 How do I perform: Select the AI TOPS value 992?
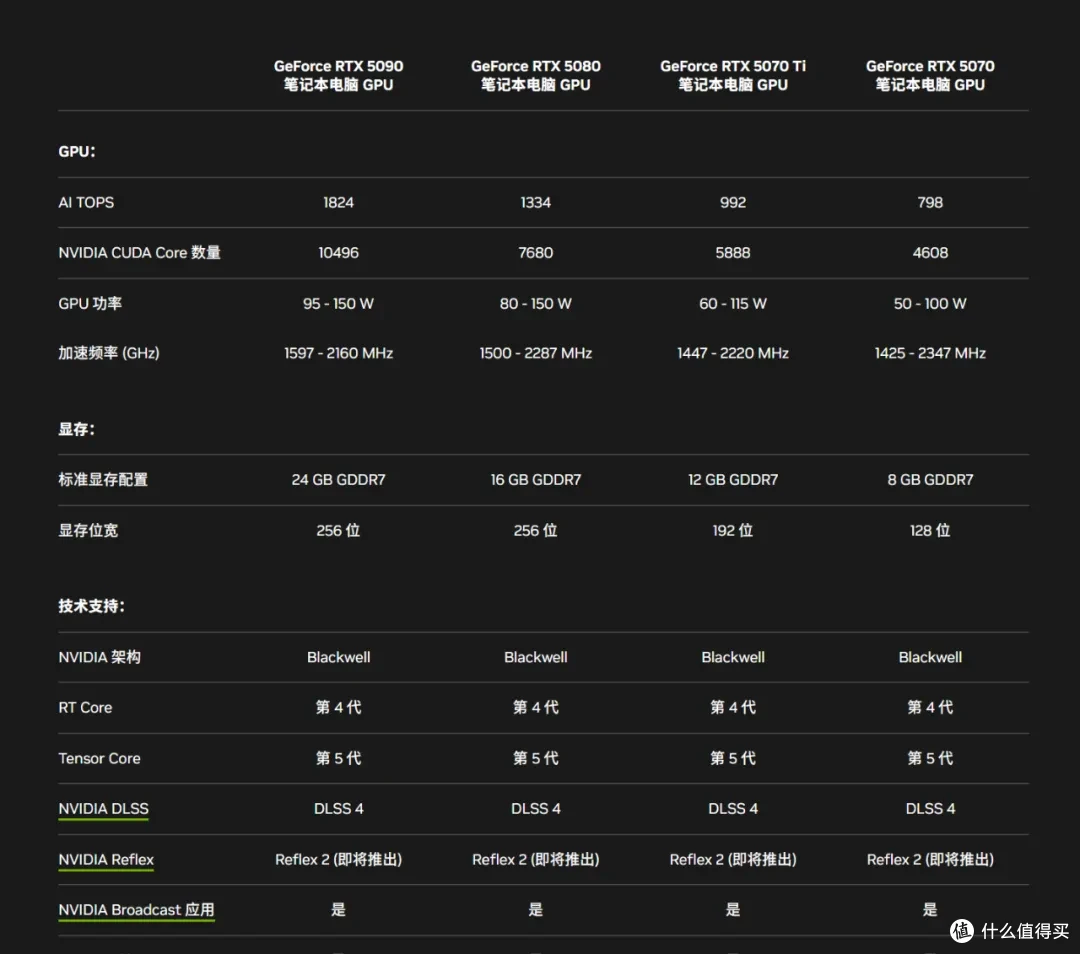click(x=733, y=203)
